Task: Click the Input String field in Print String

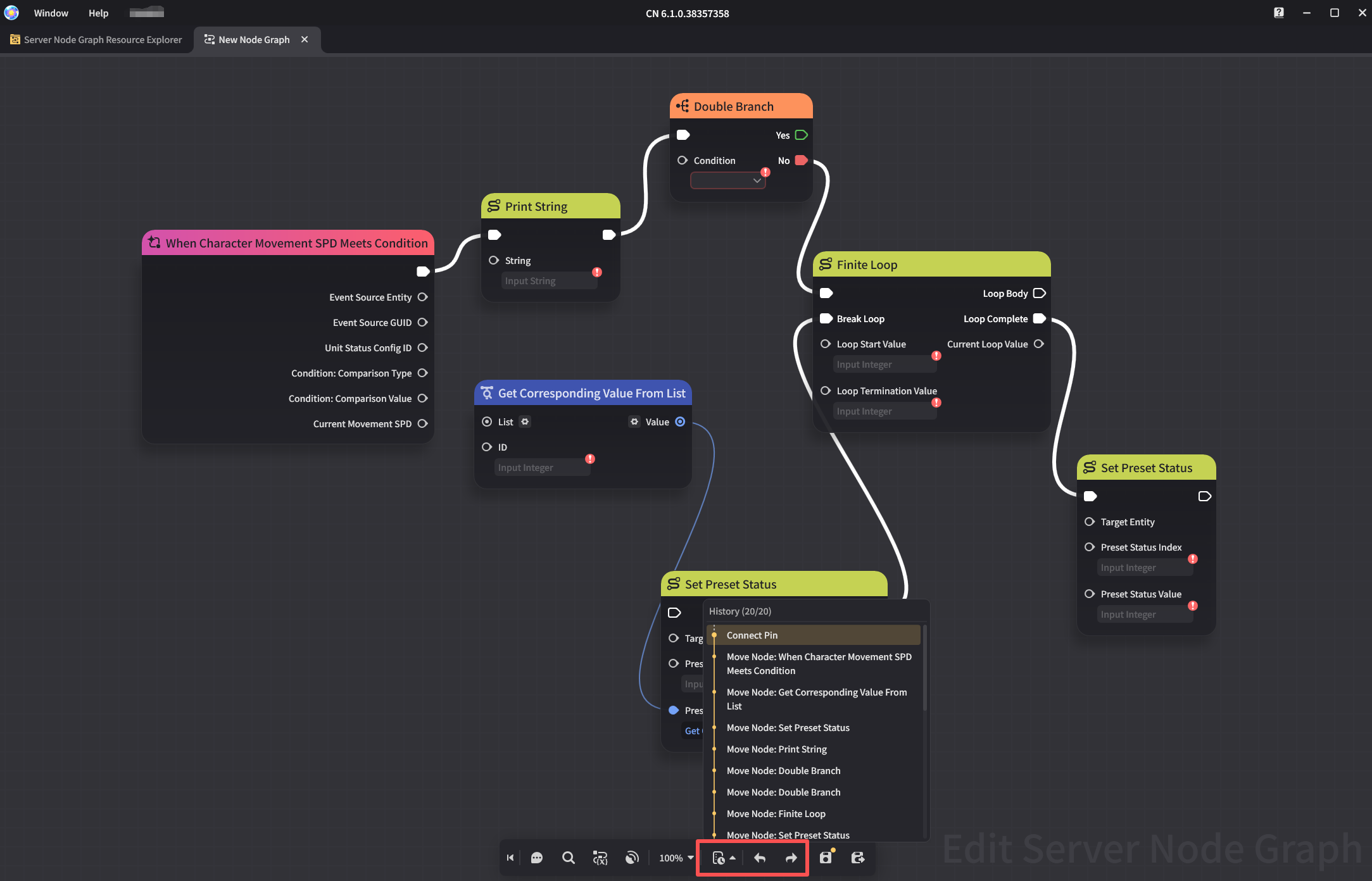Action: click(548, 280)
